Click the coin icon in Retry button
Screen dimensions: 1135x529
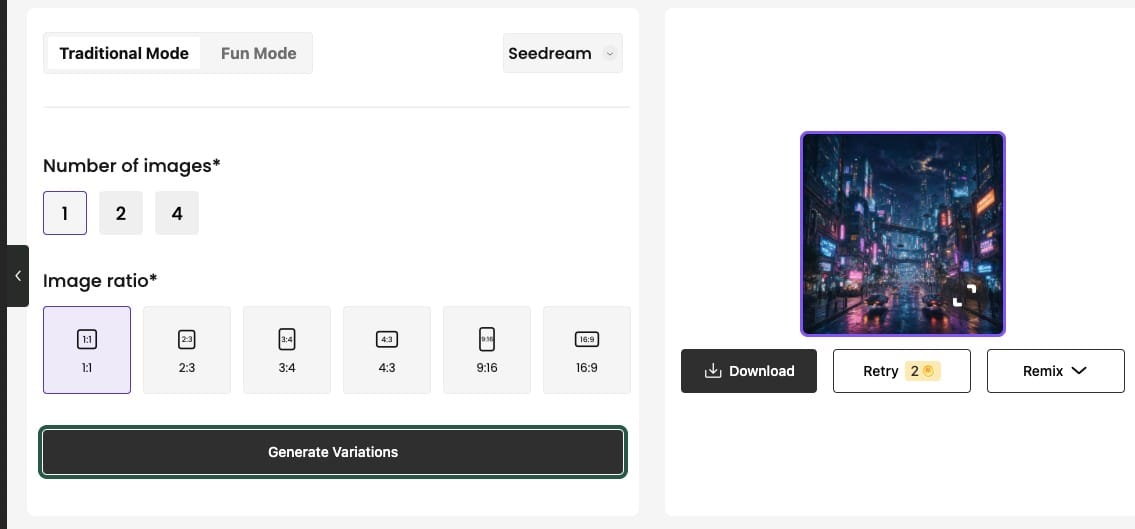click(x=928, y=371)
